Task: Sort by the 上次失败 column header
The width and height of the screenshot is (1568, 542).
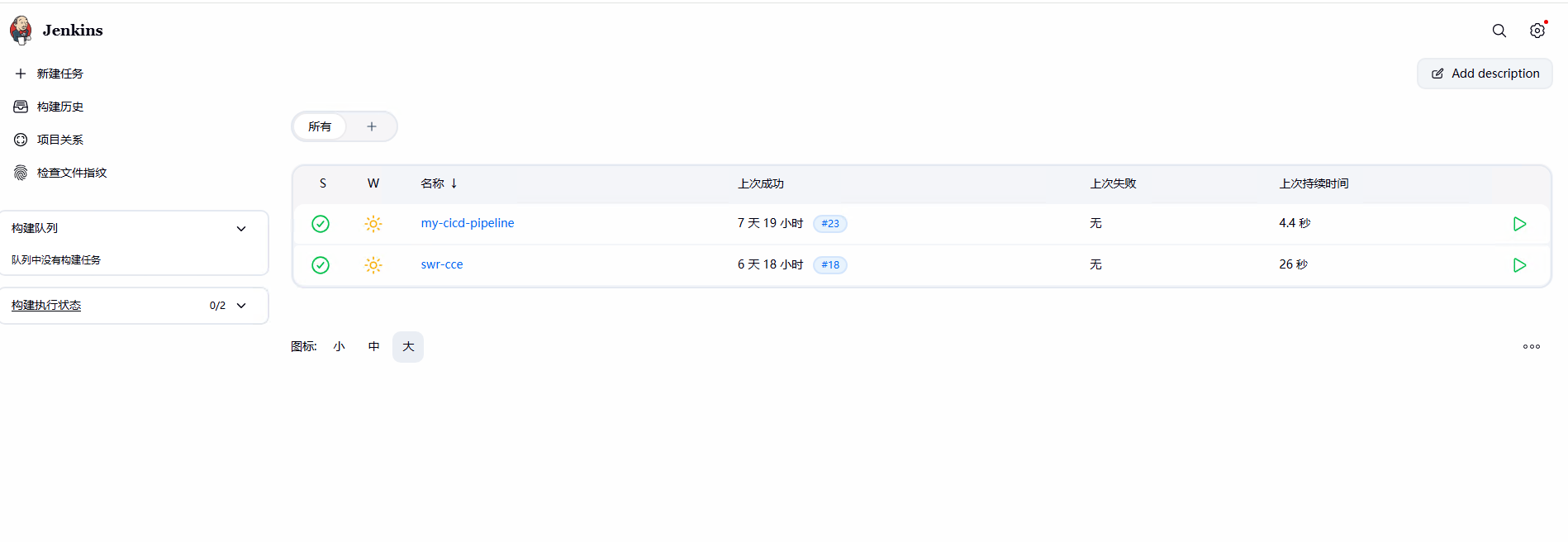Action: tap(1113, 183)
